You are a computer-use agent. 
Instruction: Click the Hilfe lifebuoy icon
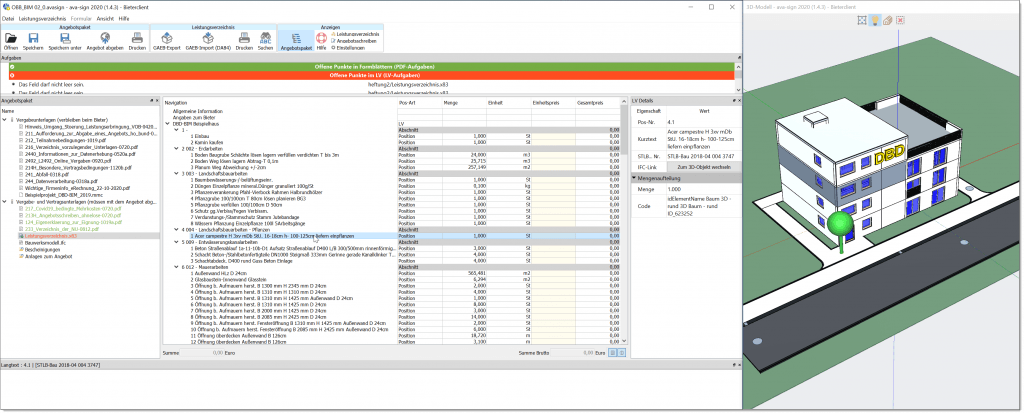(321, 39)
